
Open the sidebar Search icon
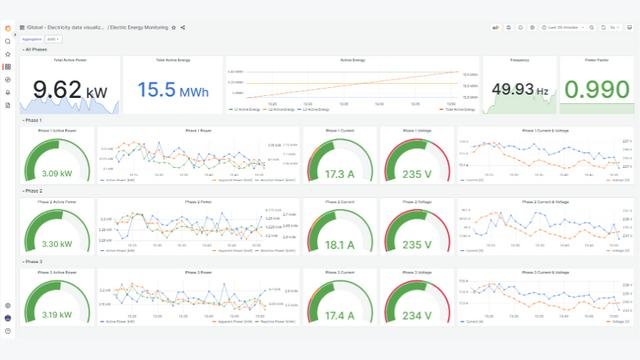click(x=8, y=41)
